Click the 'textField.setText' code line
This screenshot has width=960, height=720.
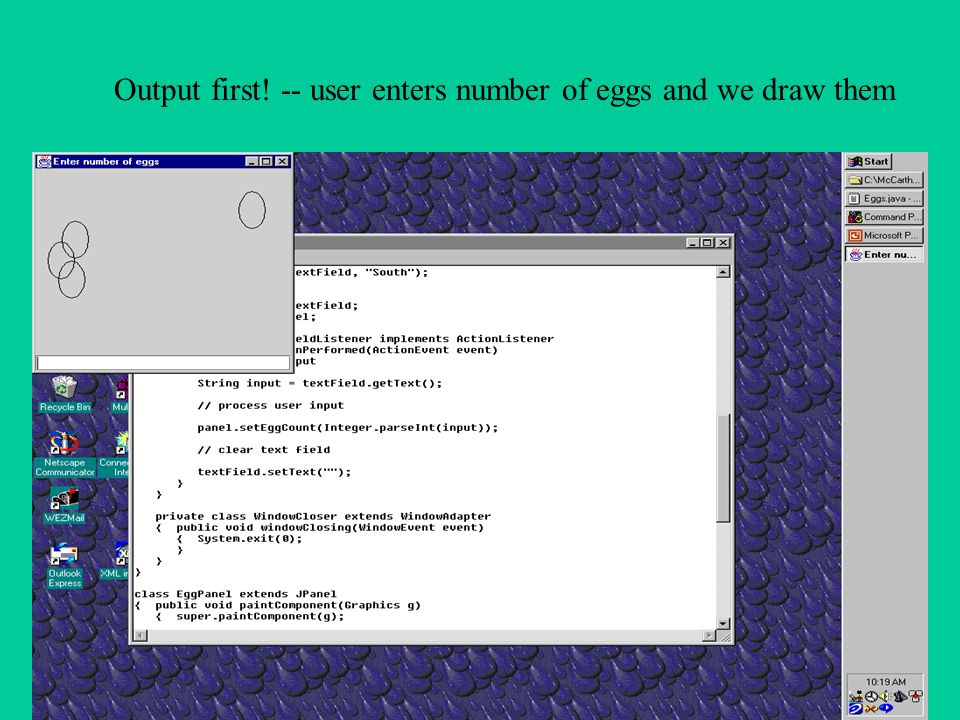(274, 472)
